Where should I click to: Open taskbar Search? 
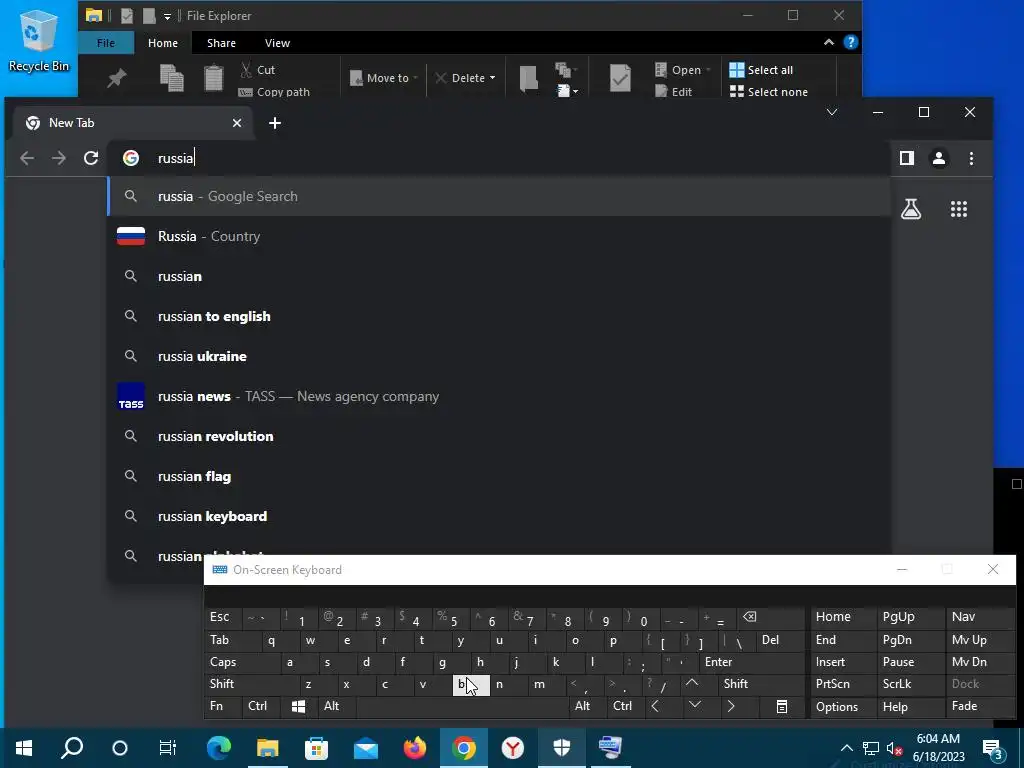click(x=72, y=748)
